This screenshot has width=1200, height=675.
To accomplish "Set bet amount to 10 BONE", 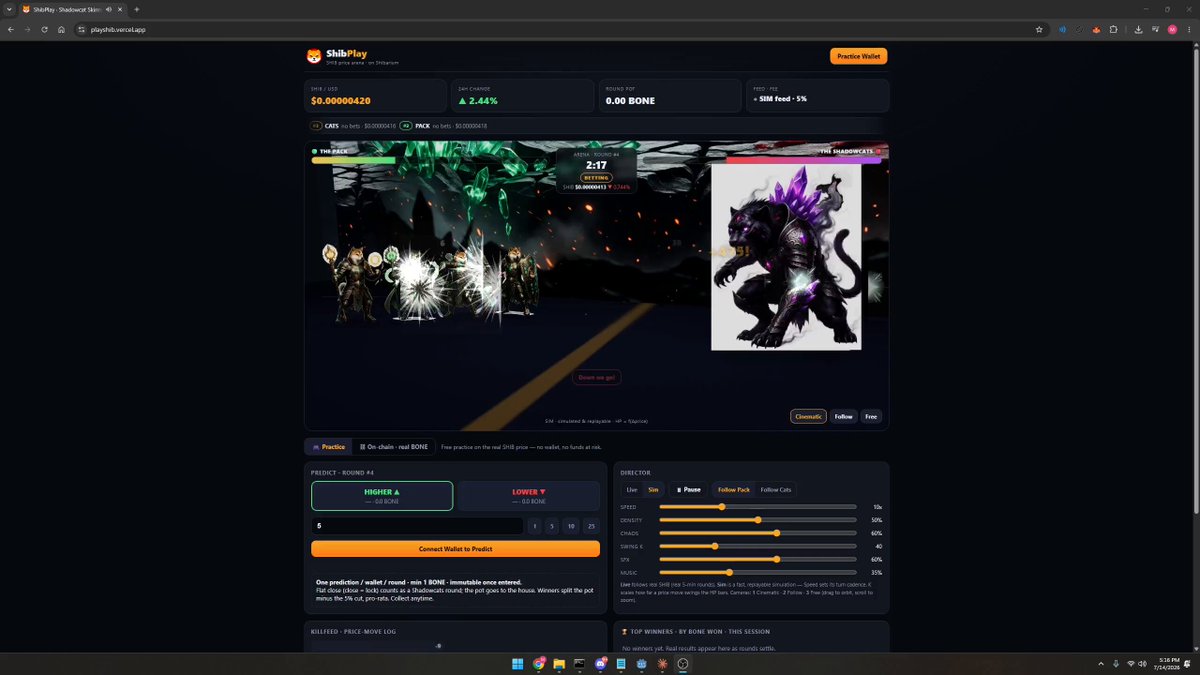I will coord(570,526).
